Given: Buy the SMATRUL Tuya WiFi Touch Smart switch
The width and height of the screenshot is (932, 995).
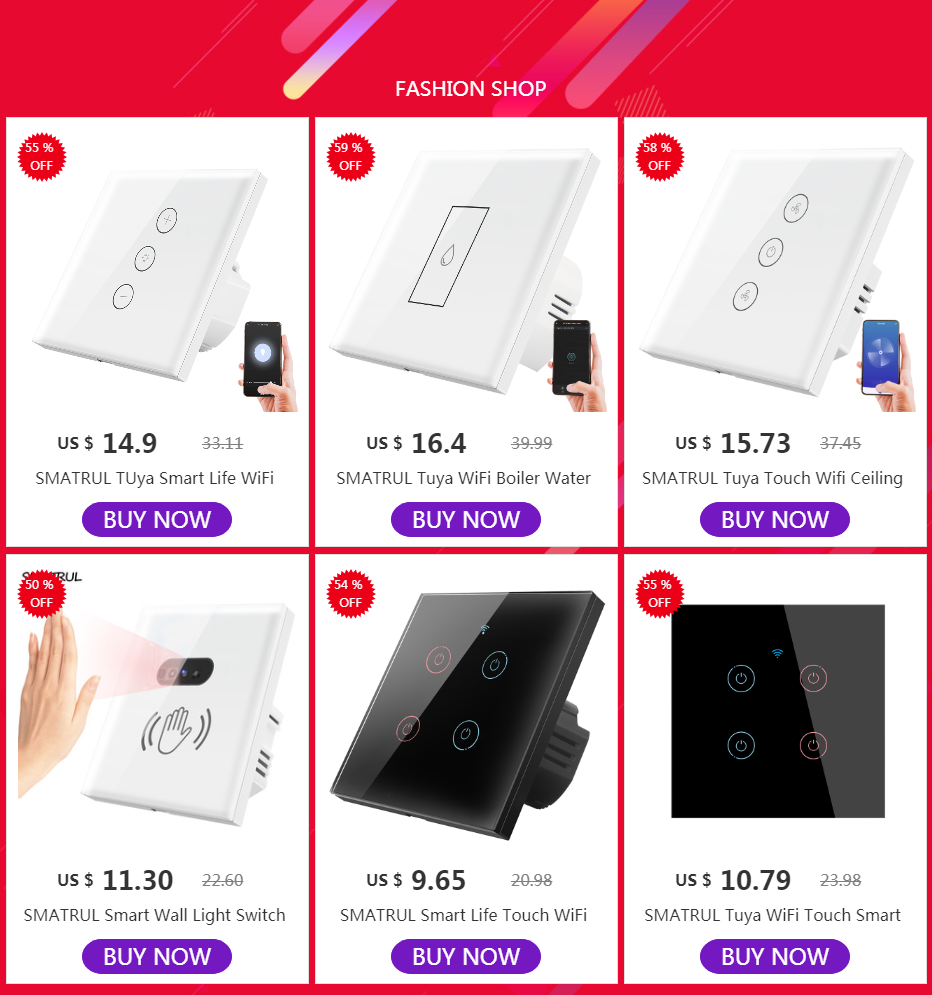Looking at the screenshot, I should pos(775,956).
